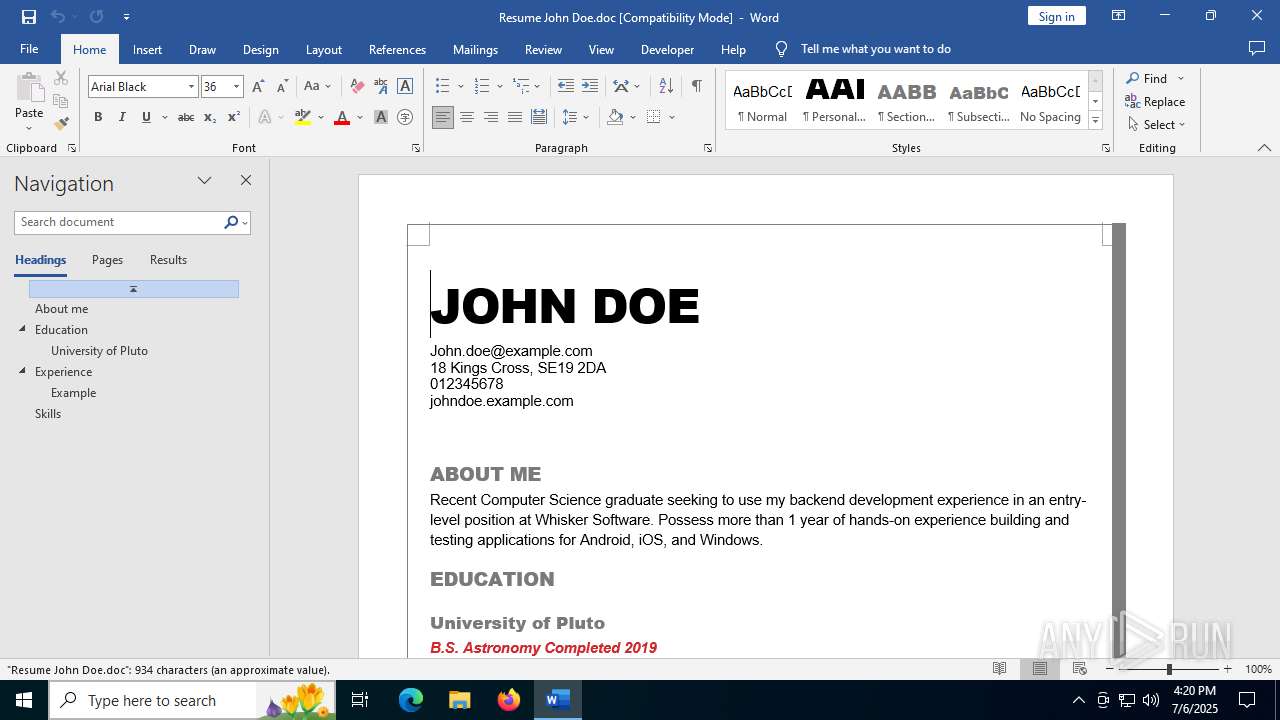1280x720 pixels.
Task: Jump to the University of Pluto heading
Action: (99, 351)
